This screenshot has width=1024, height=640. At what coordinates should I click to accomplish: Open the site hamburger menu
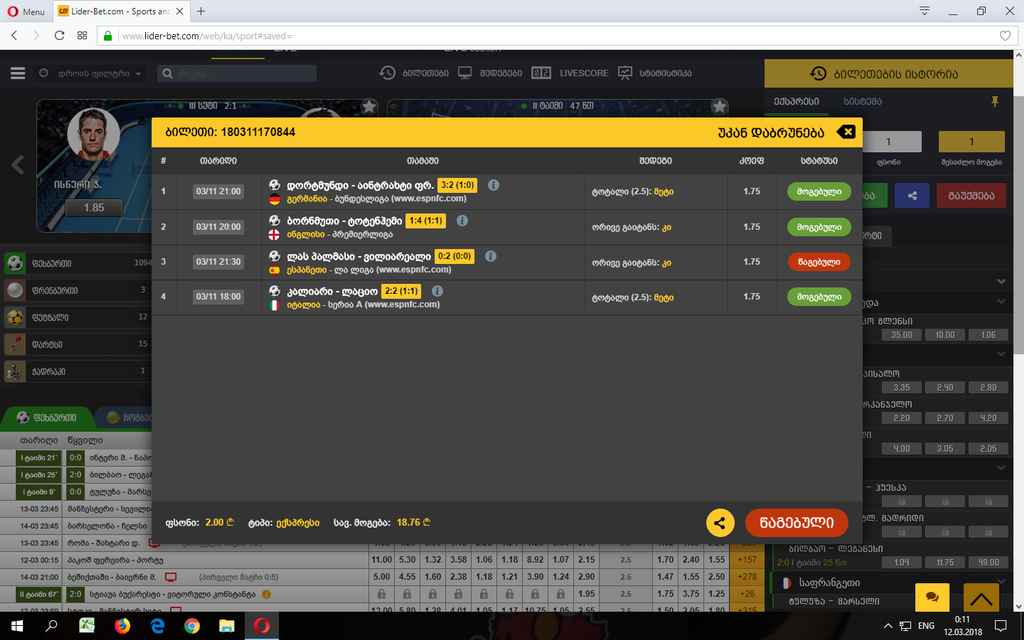tap(18, 73)
